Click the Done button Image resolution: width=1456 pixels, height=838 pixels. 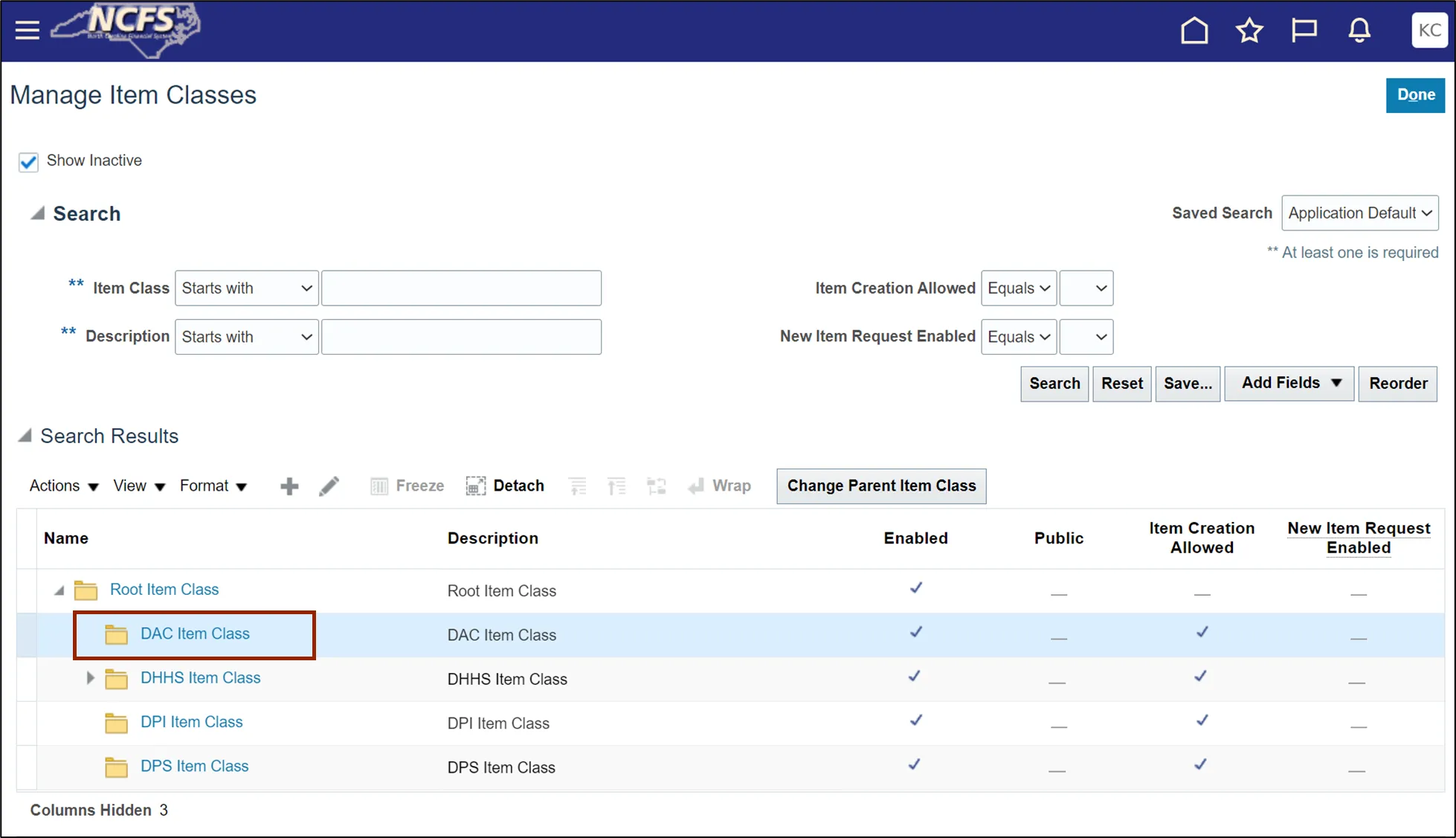pos(1415,95)
